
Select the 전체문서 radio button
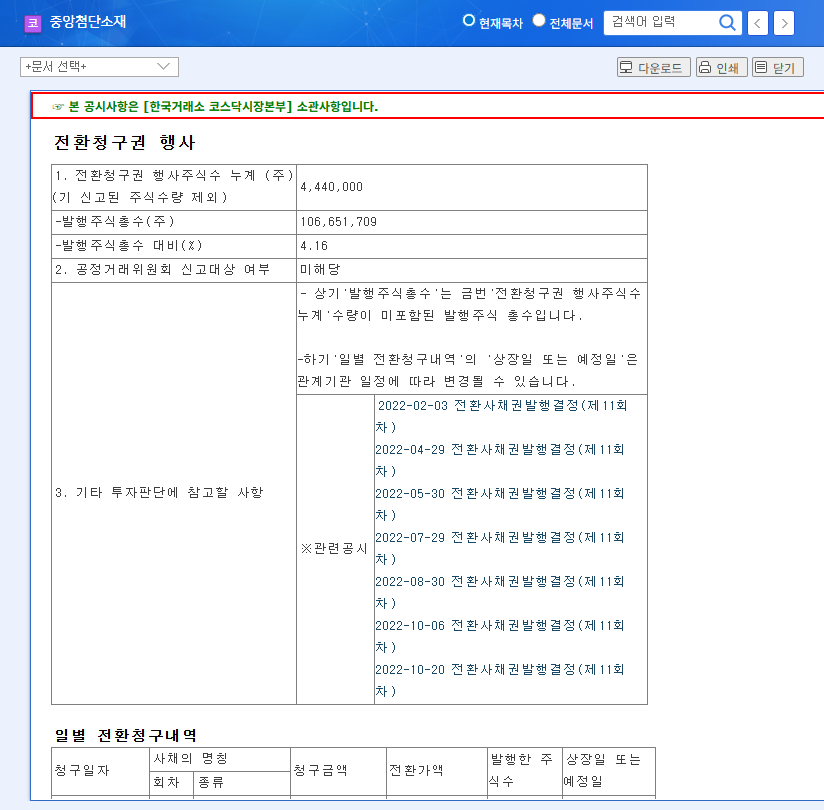[539, 20]
